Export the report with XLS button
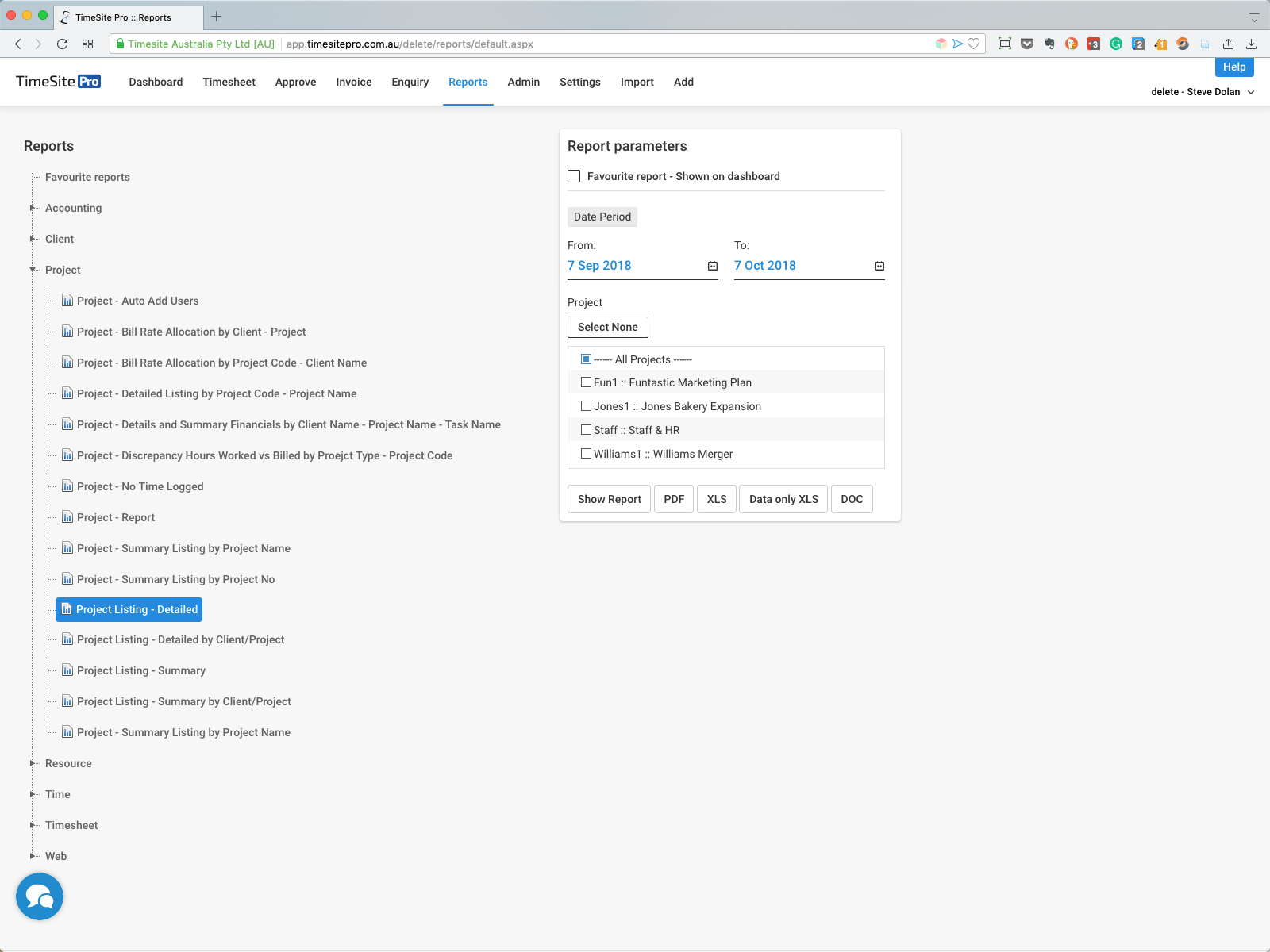Screen dimensions: 1270x952 click(x=717, y=499)
